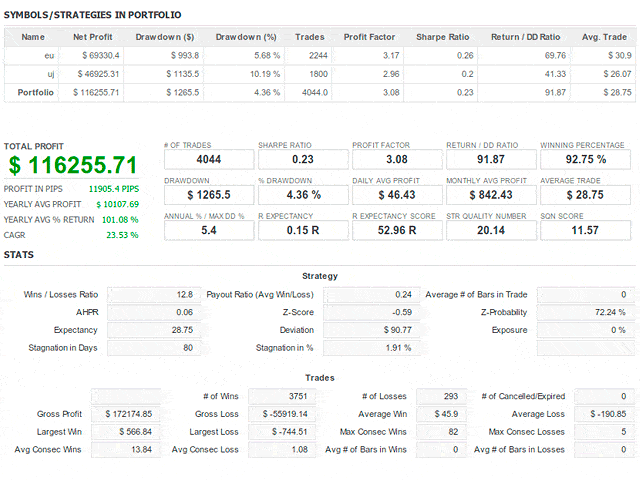Screen dimensions: 640x480
Task: Click the # of Trades box showing 4044
Action: click(209, 159)
